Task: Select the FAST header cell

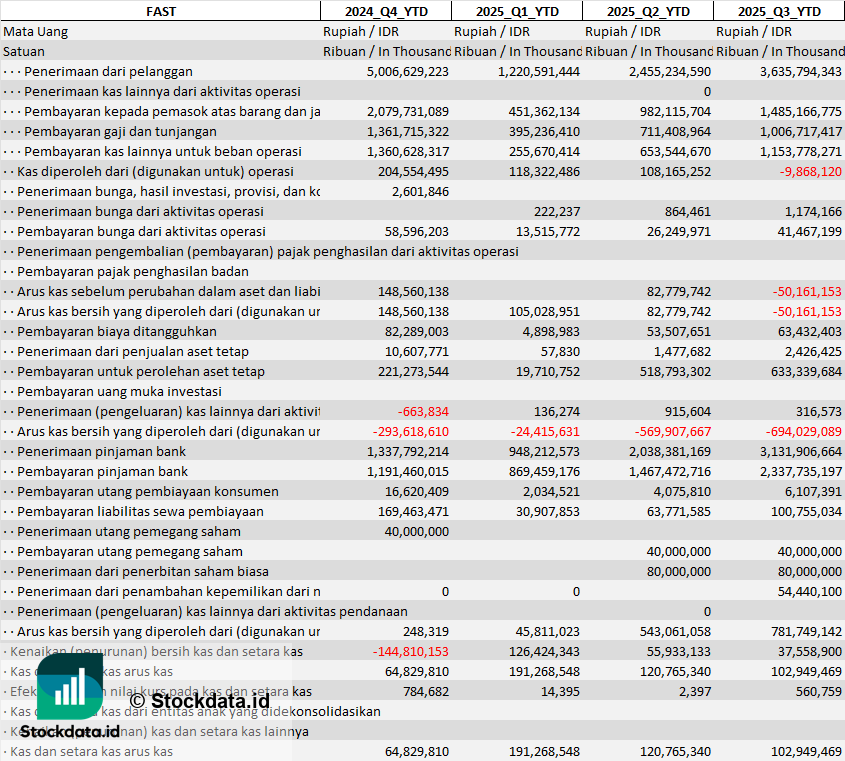Action: (160, 11)
